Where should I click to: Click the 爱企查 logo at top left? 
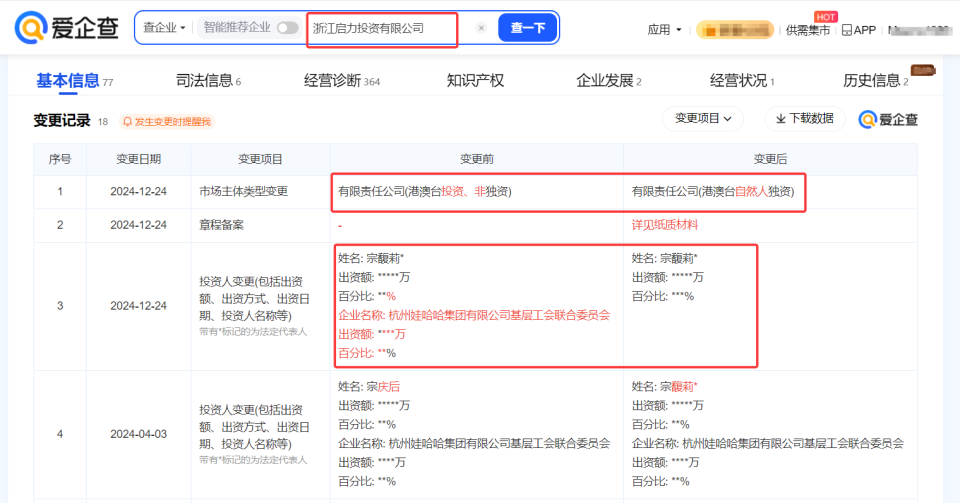click(67, 28)
